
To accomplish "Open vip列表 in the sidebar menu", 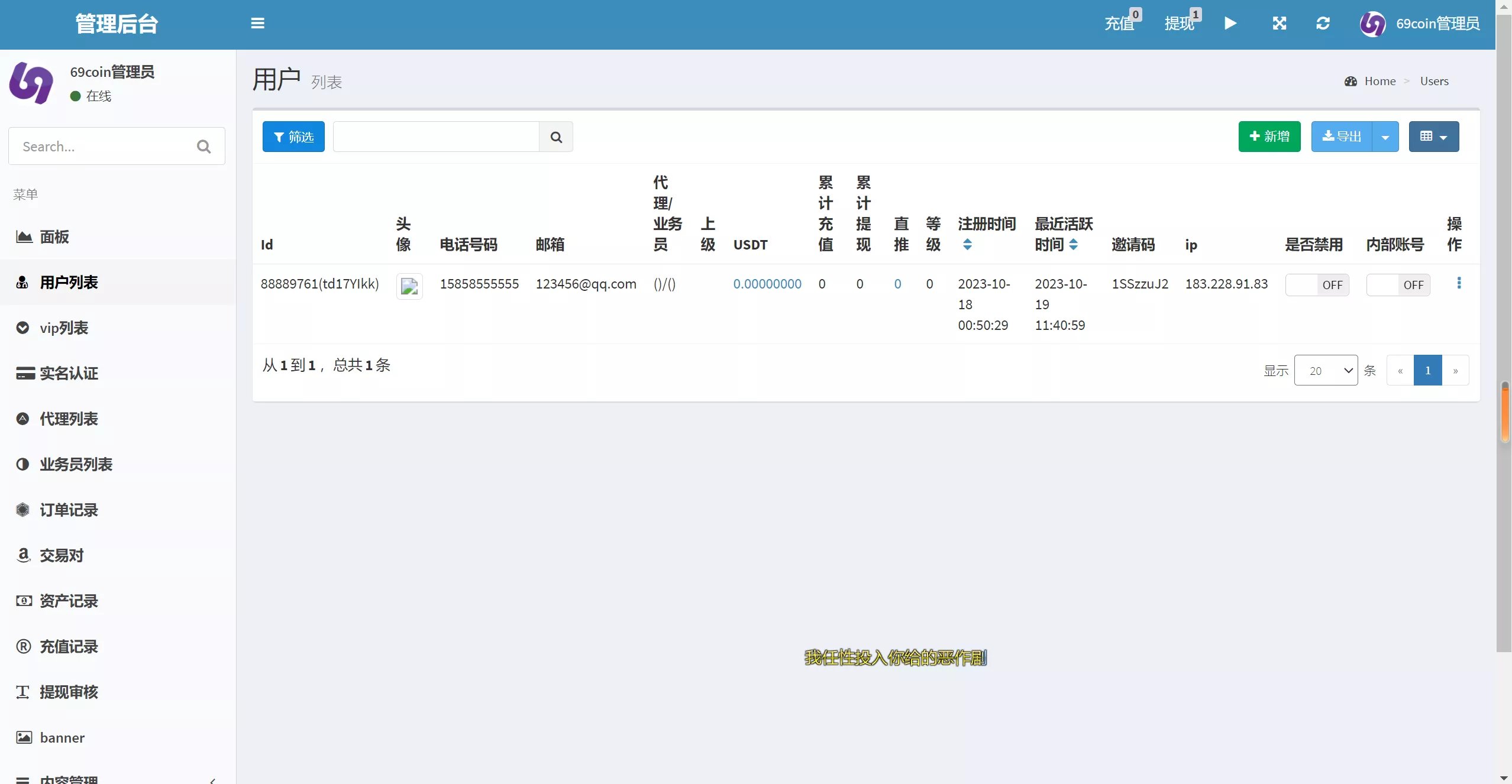I will (64, 328).
